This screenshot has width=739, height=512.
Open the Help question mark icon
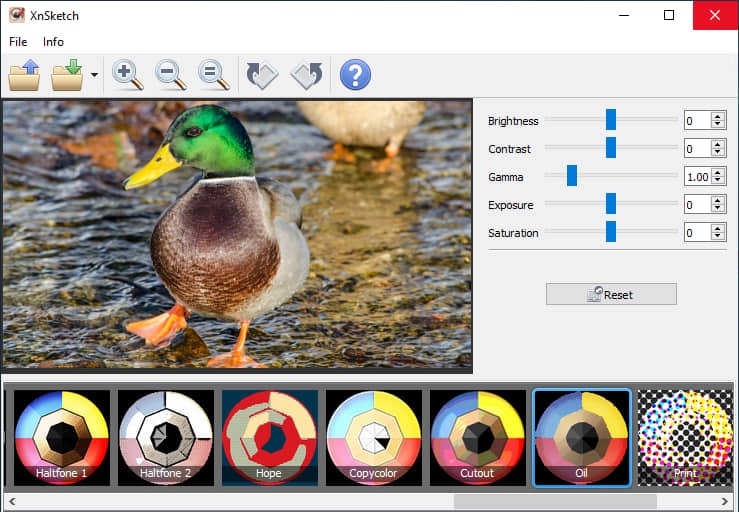tap(355, 75)
